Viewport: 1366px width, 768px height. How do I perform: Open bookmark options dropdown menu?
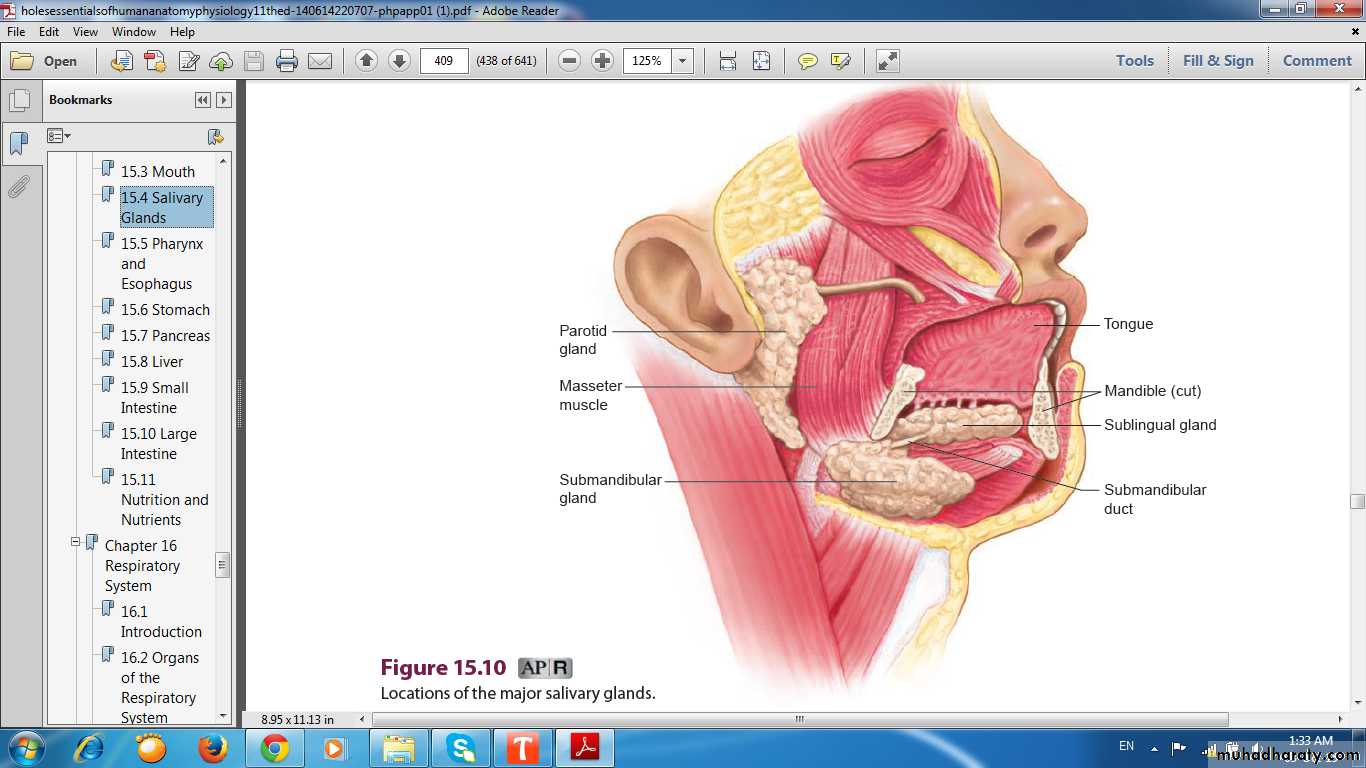[x=59, y=136]
